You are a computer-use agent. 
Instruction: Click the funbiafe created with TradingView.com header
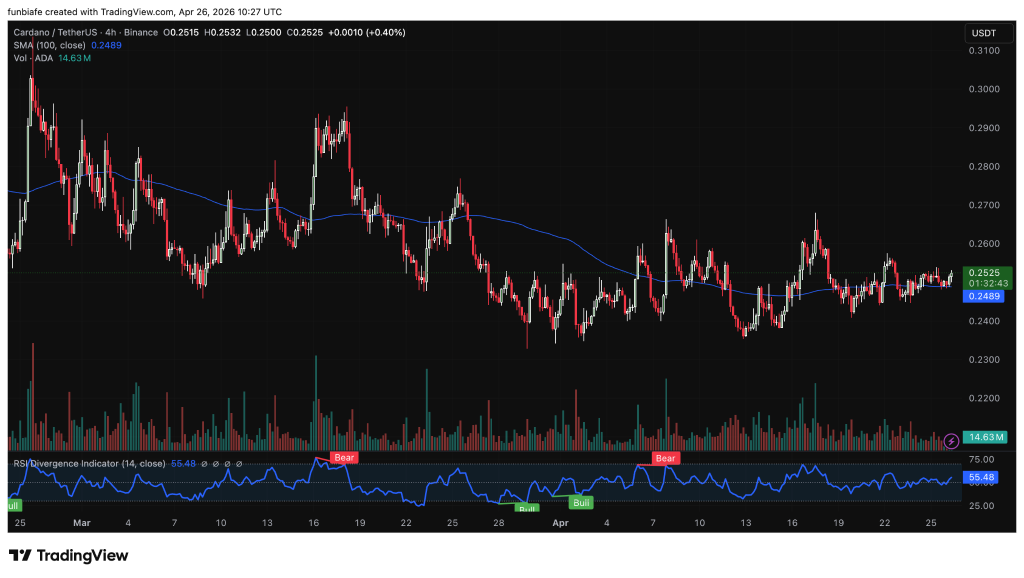click(145, 12)
